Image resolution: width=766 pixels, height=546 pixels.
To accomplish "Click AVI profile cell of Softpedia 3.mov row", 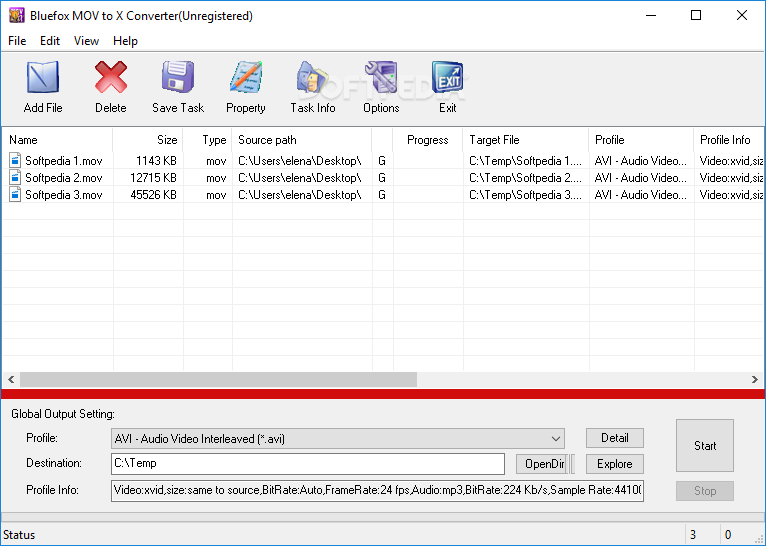I will tap(640, 195).
